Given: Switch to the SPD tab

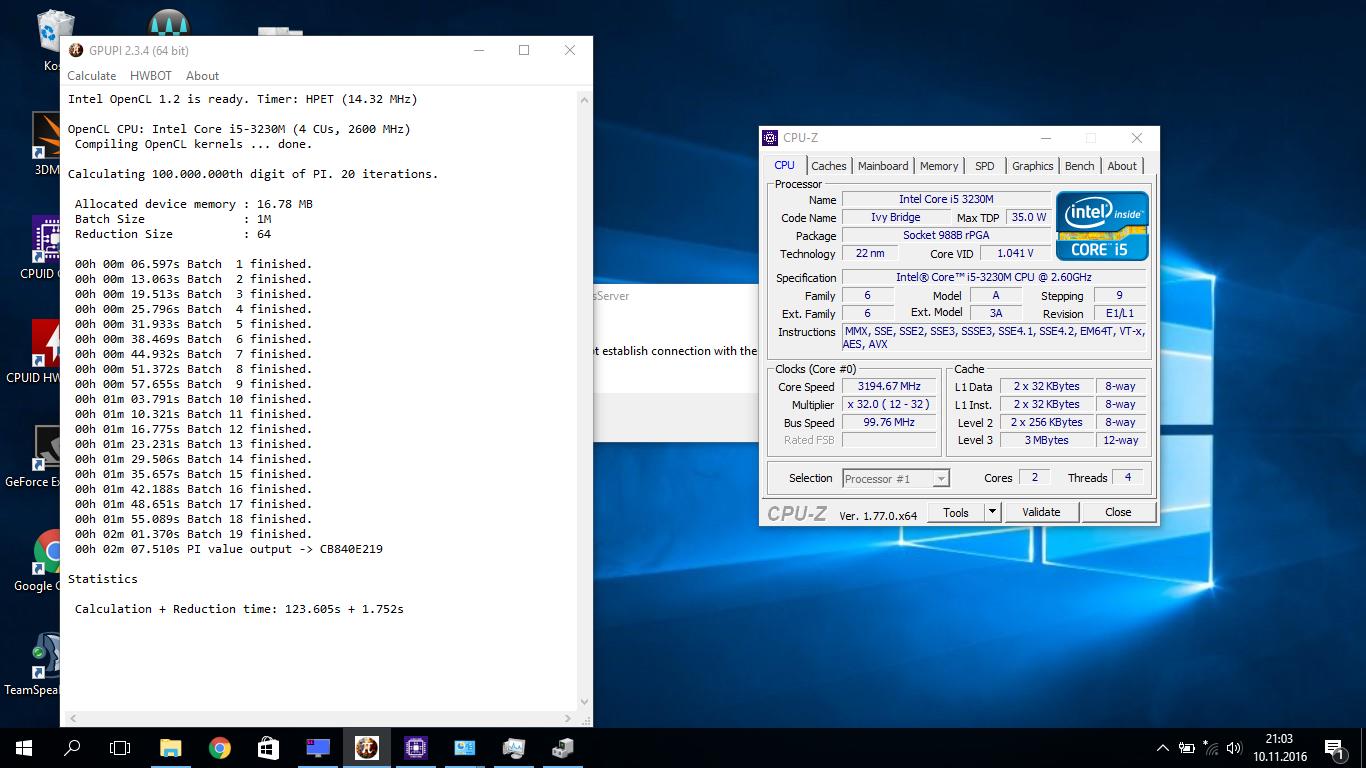Looking at the screenshot, I should tap(985, 166).
